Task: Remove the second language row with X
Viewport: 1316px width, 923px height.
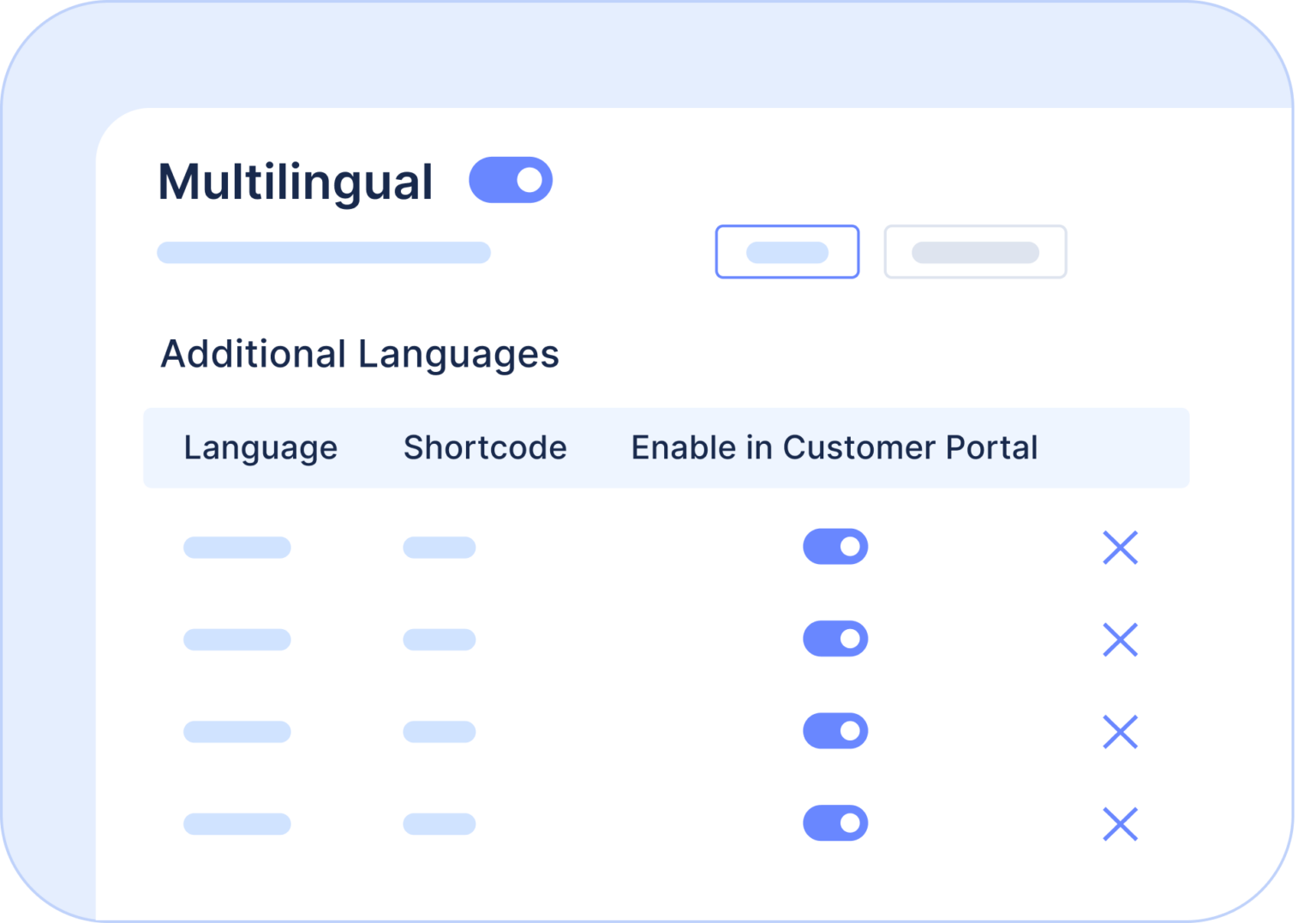Action: (1120, 639)
